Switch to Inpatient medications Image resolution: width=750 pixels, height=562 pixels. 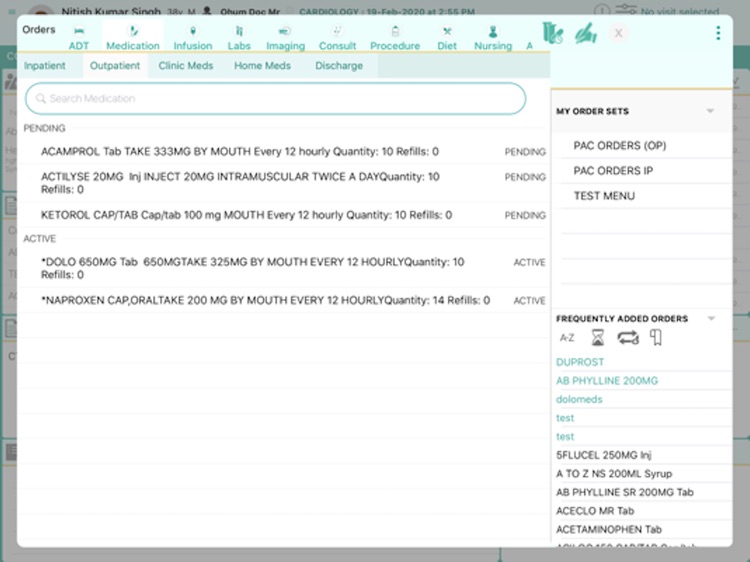(x=45, y=66)
